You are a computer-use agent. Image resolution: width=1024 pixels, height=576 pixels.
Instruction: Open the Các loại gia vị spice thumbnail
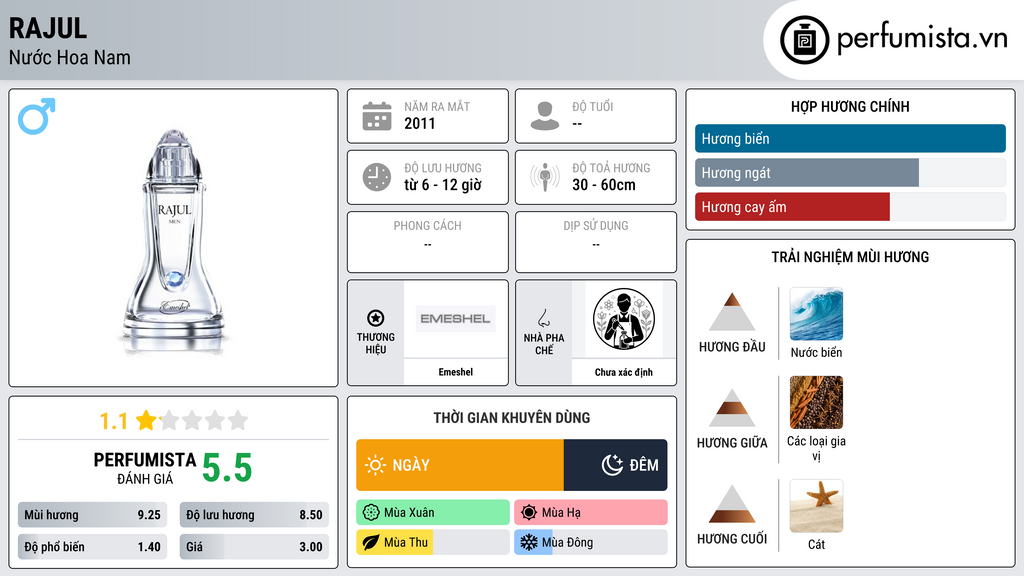pos(816,402)
